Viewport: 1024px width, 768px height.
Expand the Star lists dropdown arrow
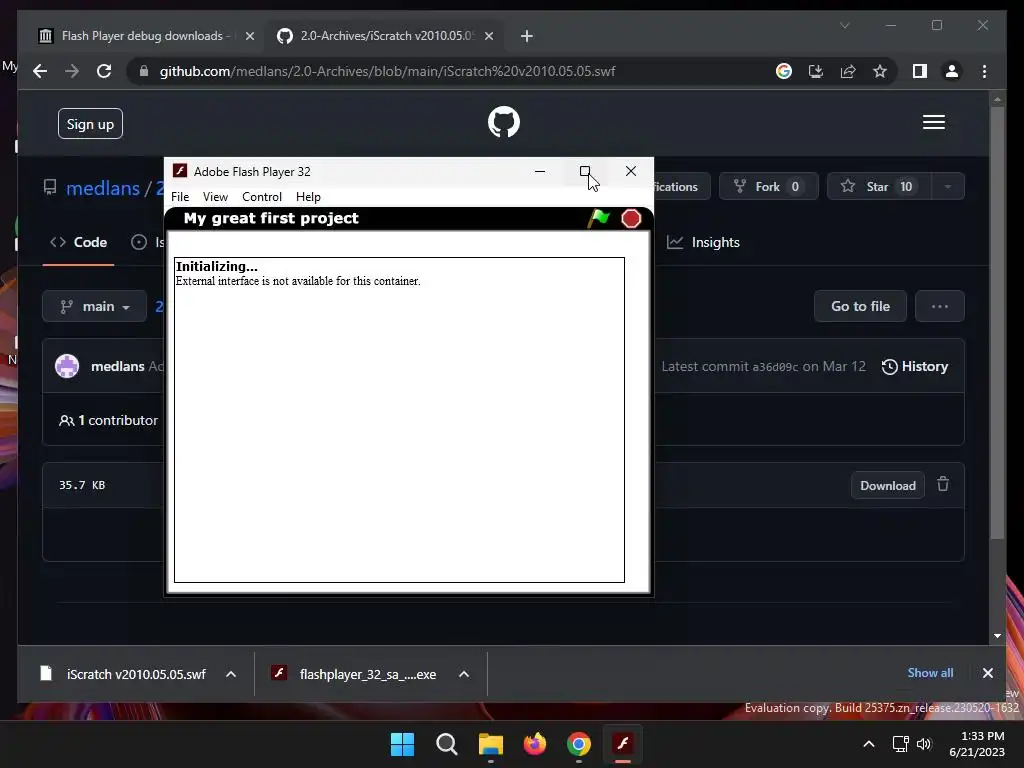point(948,187)
